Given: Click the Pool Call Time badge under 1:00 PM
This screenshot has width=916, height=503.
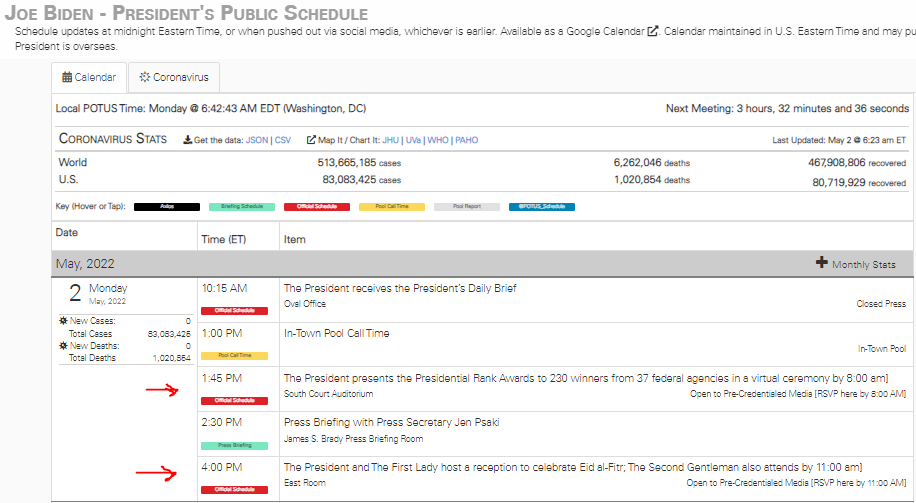Looking at the screenshot, I should coord(234,356).
